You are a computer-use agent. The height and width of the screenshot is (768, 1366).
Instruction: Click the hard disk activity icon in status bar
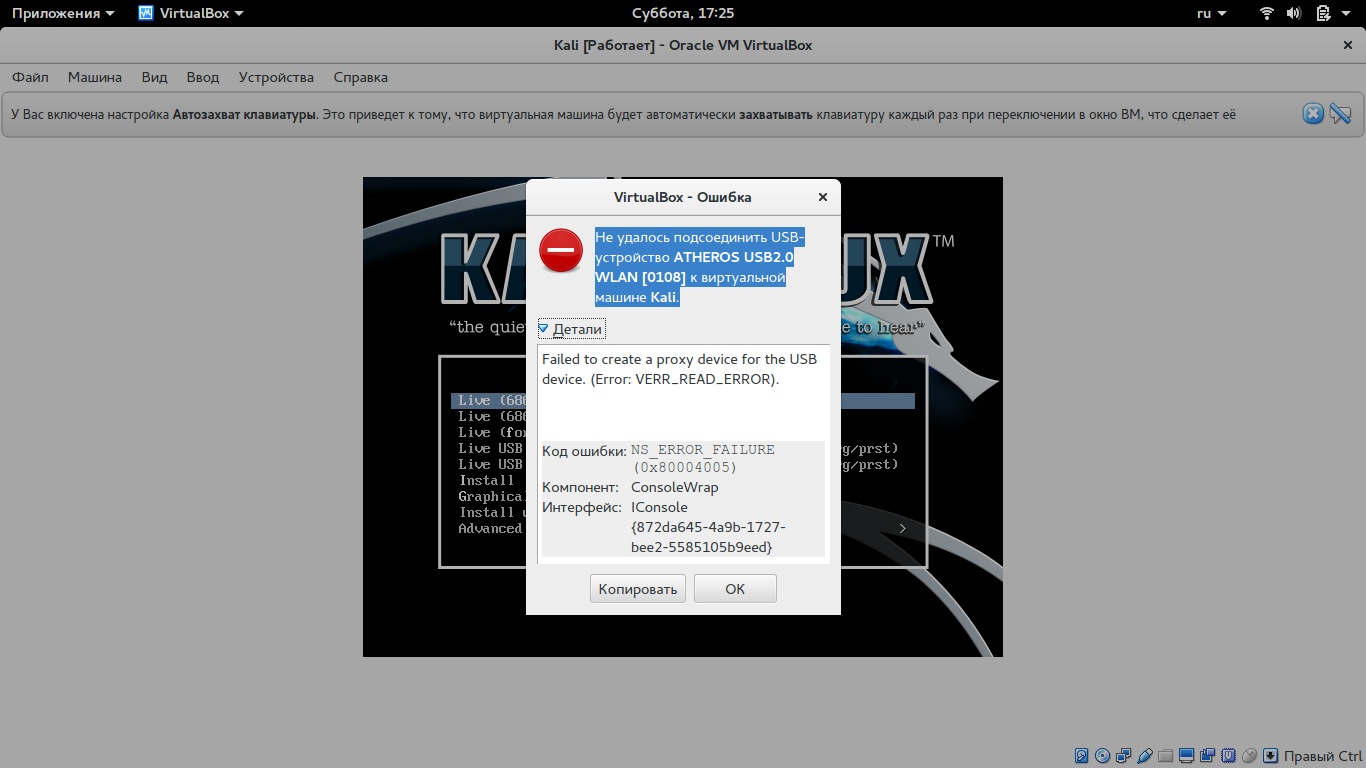tap(1081, 755)
